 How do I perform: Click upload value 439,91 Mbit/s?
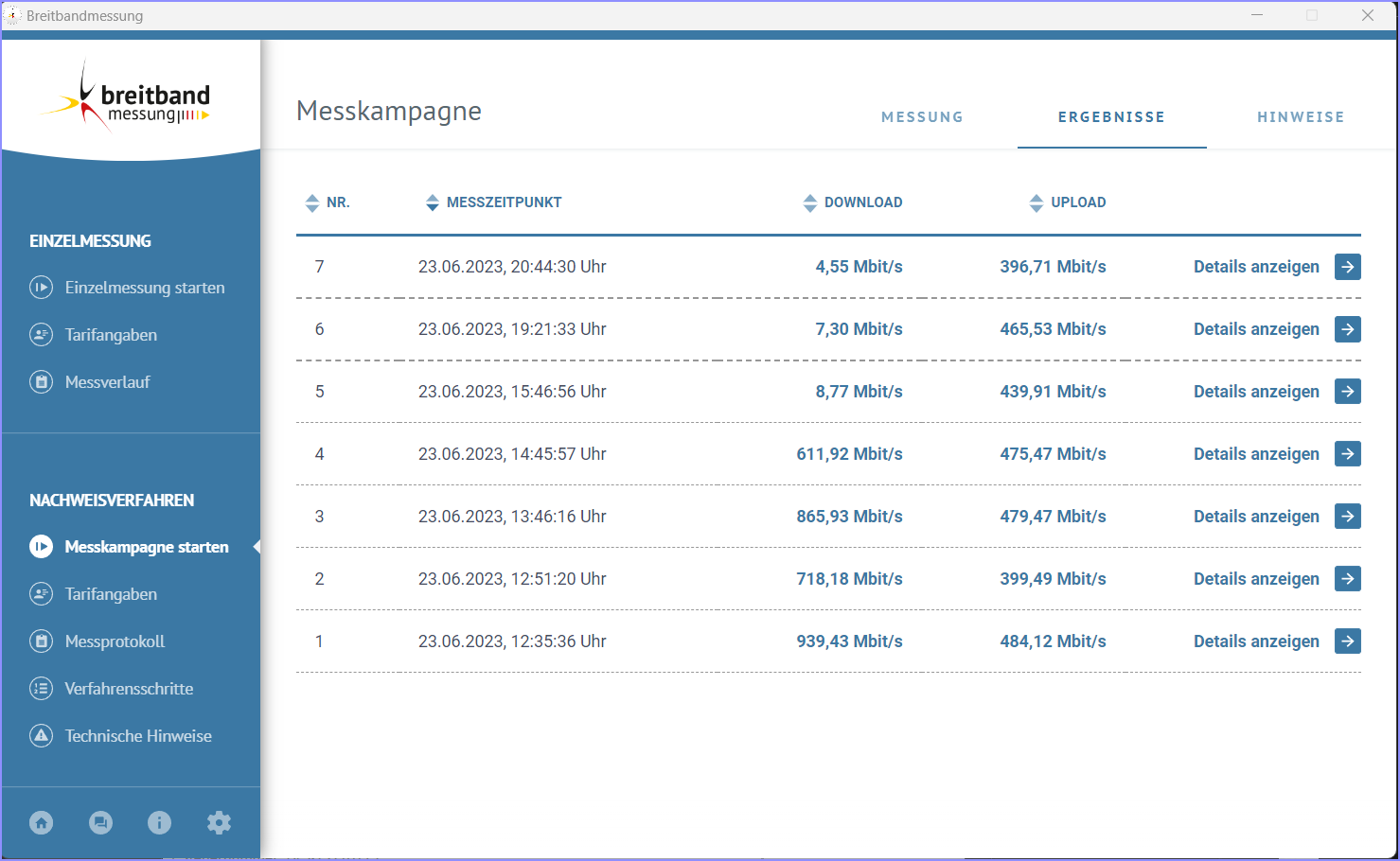pyautogui.click(x=1053, y=392)
